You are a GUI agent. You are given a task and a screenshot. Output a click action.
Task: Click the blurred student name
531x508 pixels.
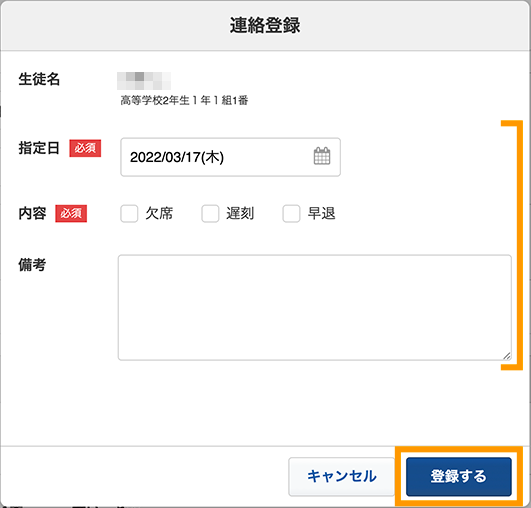[144, 81]
